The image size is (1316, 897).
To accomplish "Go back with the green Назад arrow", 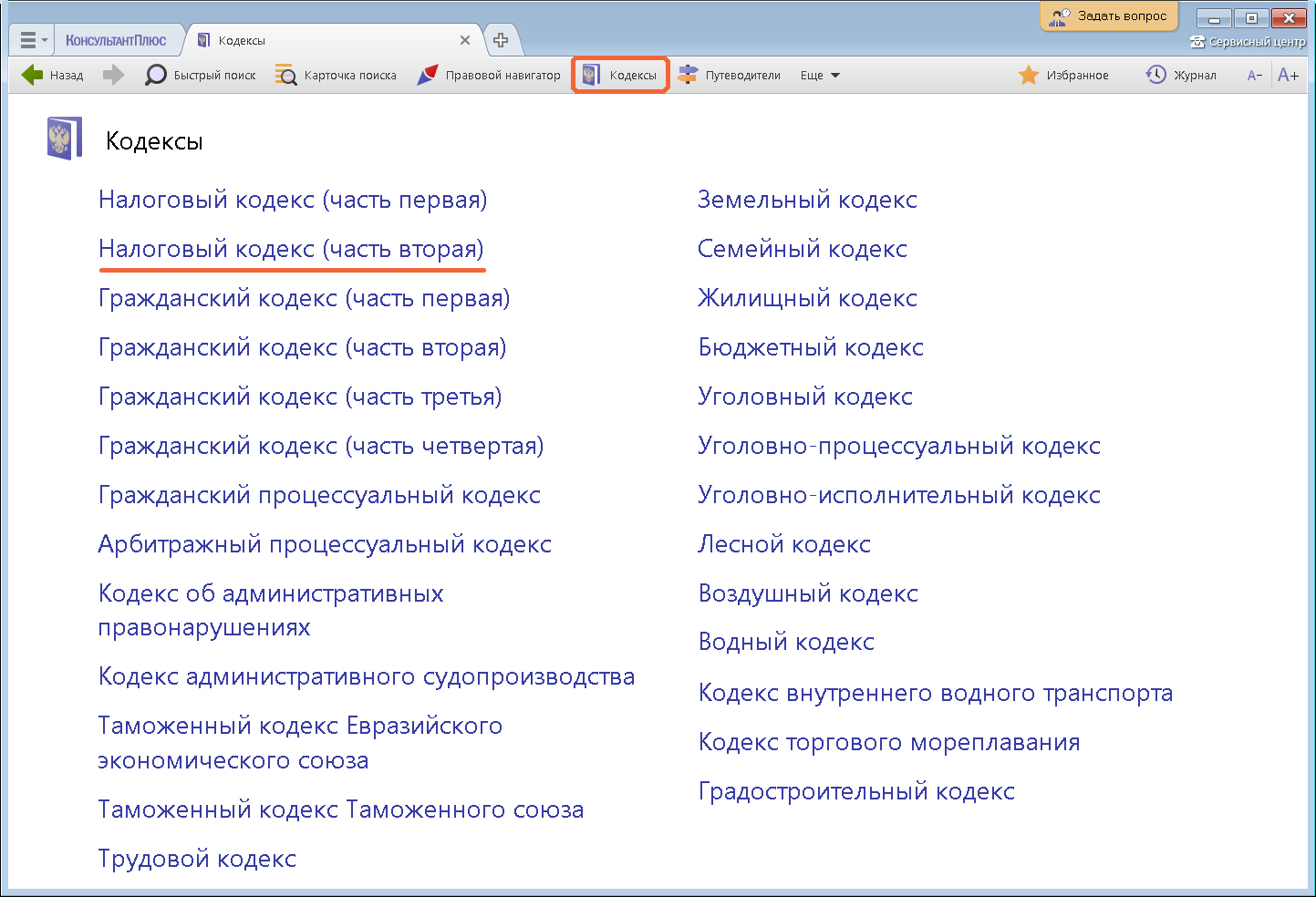I will coord(52,75).
